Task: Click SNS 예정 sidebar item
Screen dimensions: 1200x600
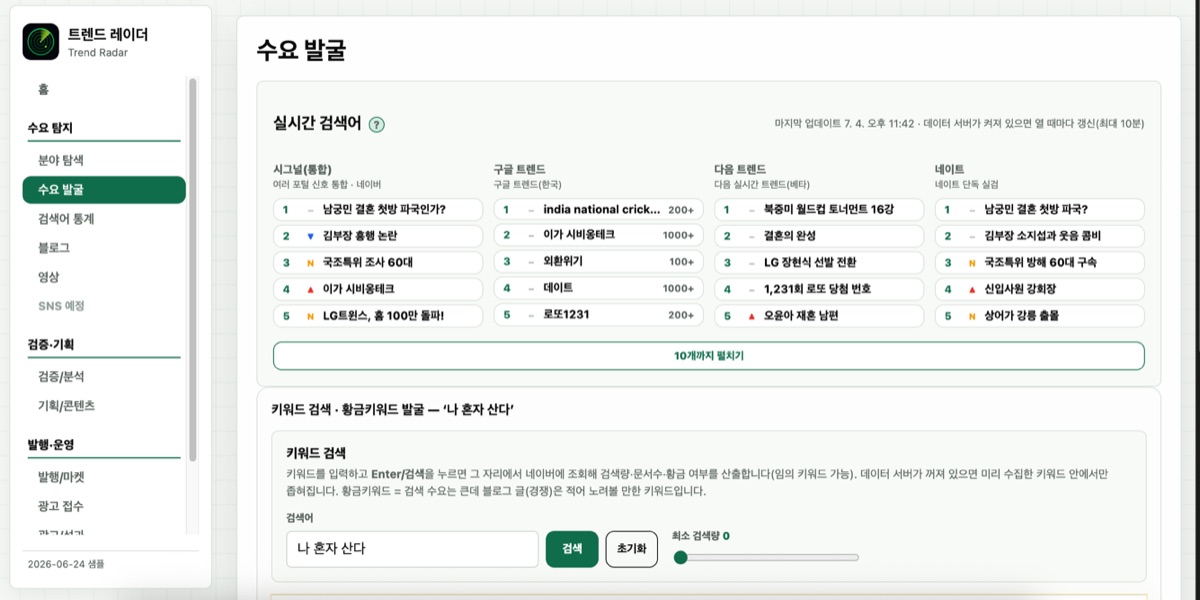Action: pos(61,306)
